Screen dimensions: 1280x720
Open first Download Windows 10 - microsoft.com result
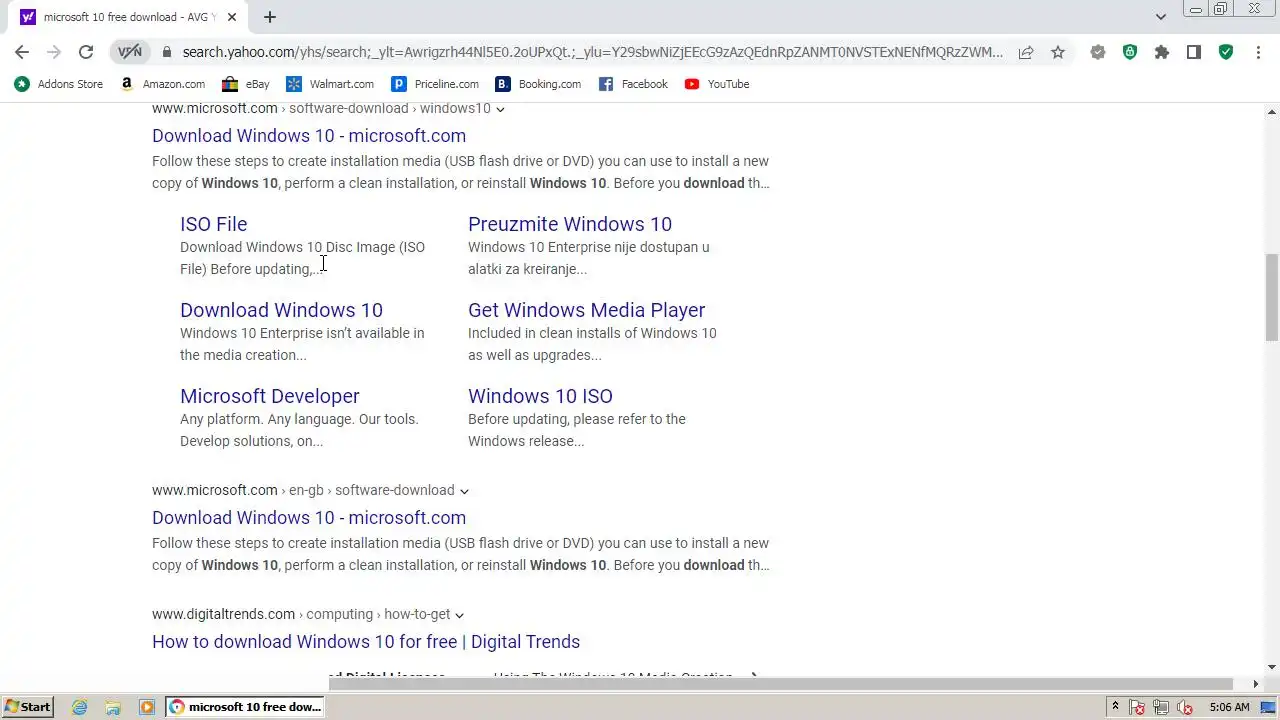point(309,136)
